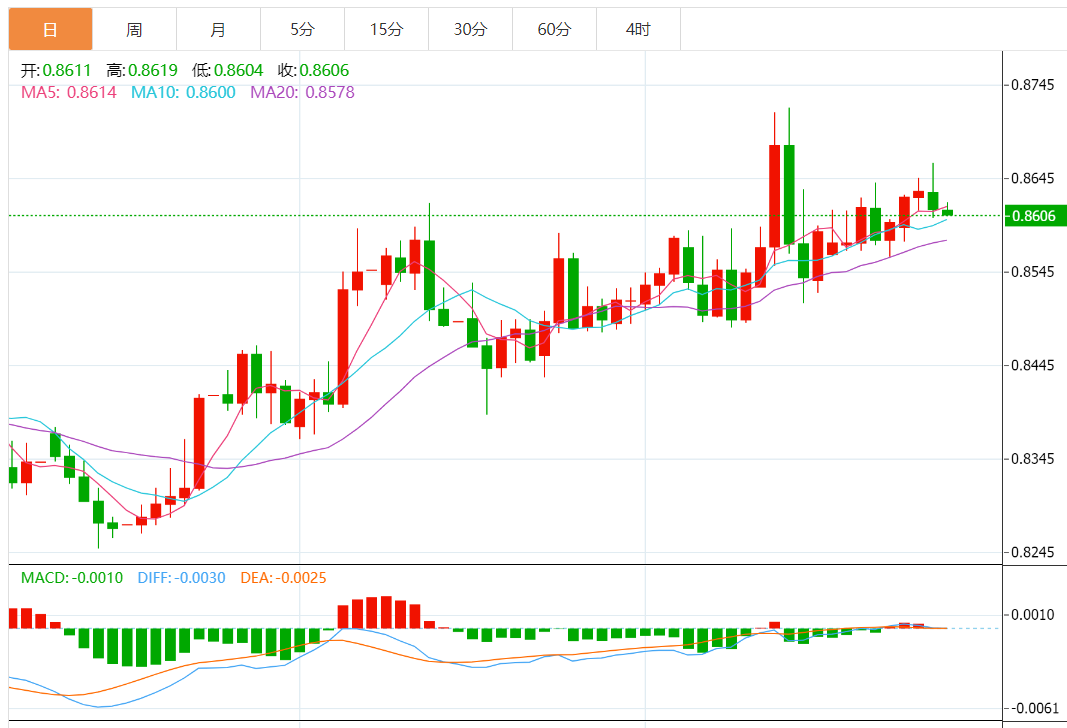The width and height of the screenshot is (1067, 728).
Task: Click the 0.8545 price axis label
Action: pos(1032,272)
